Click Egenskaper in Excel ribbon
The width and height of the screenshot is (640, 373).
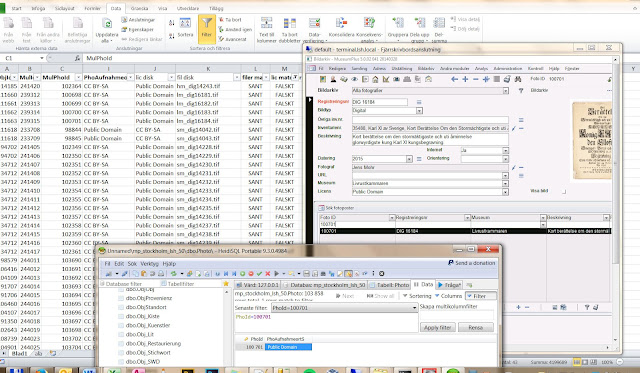tap(138, 29)
